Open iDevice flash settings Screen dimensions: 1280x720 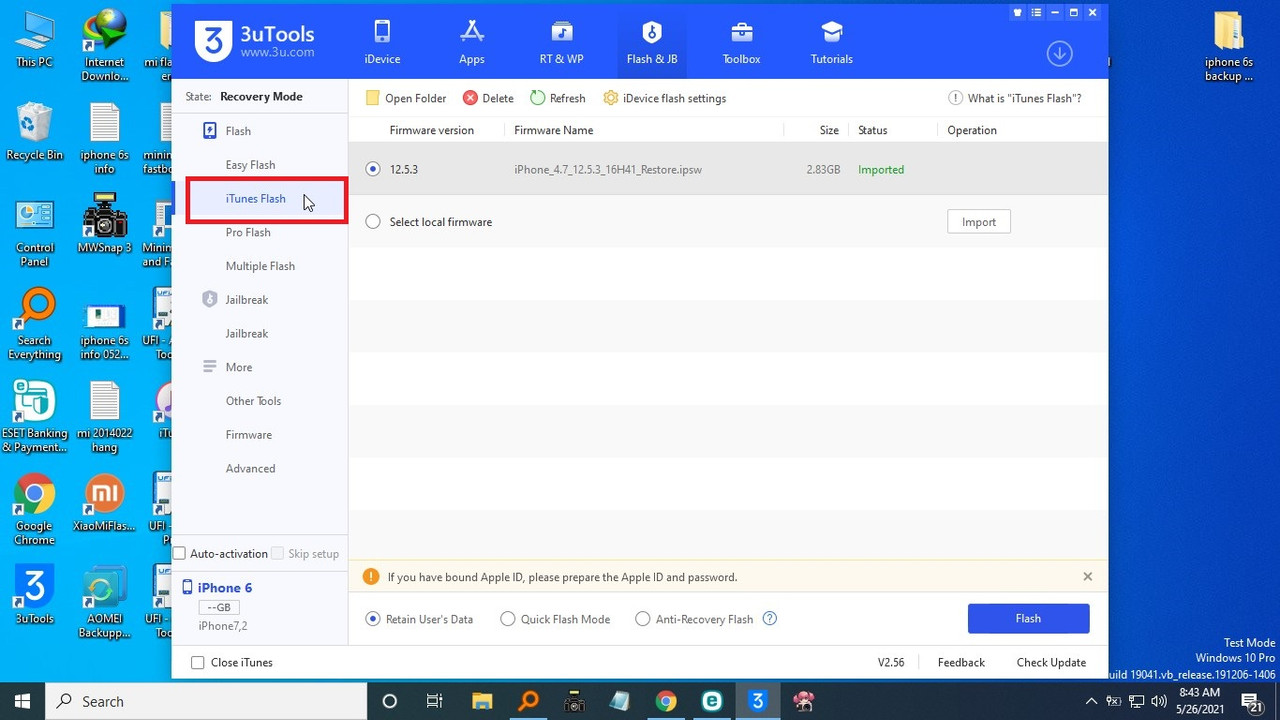(x=665, y=98)
